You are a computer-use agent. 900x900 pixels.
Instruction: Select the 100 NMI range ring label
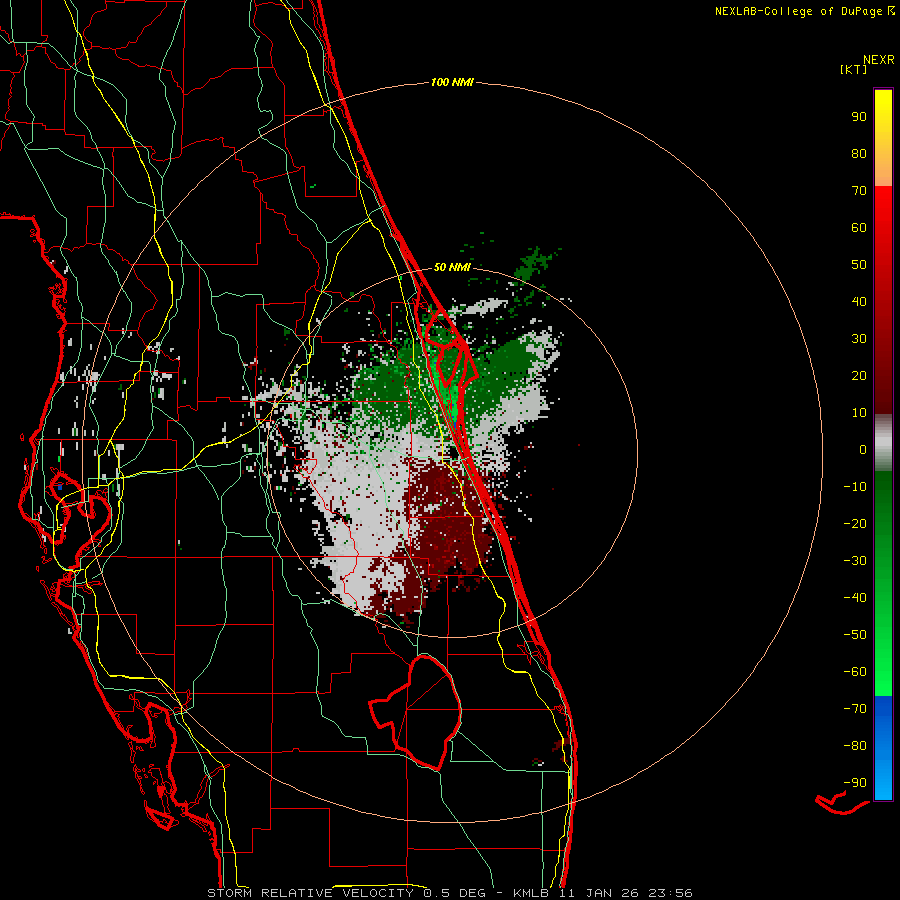pyautogui.click(x=452, y=83)
